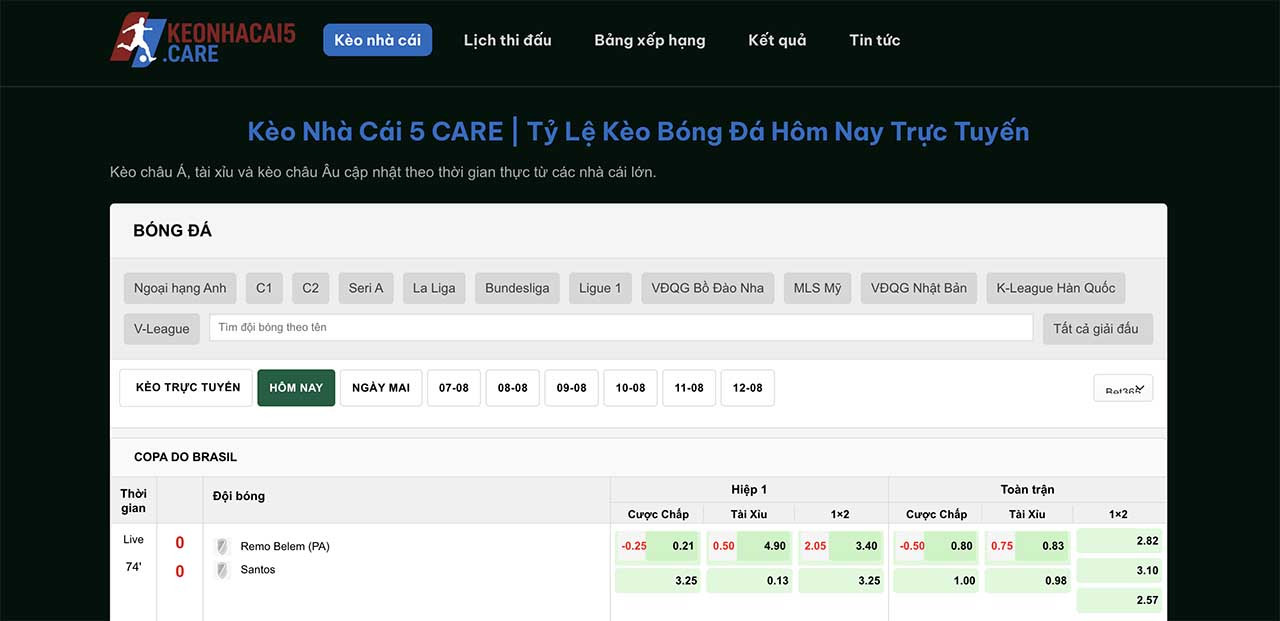The image size is (1280, 621).
Task: Click the Remo Belem team crest icon
Action: tap(222, 546)
